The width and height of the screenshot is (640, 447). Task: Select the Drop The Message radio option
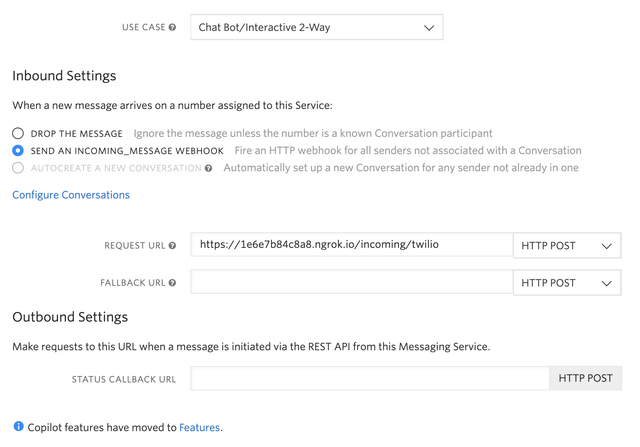(x=18, y=133)
